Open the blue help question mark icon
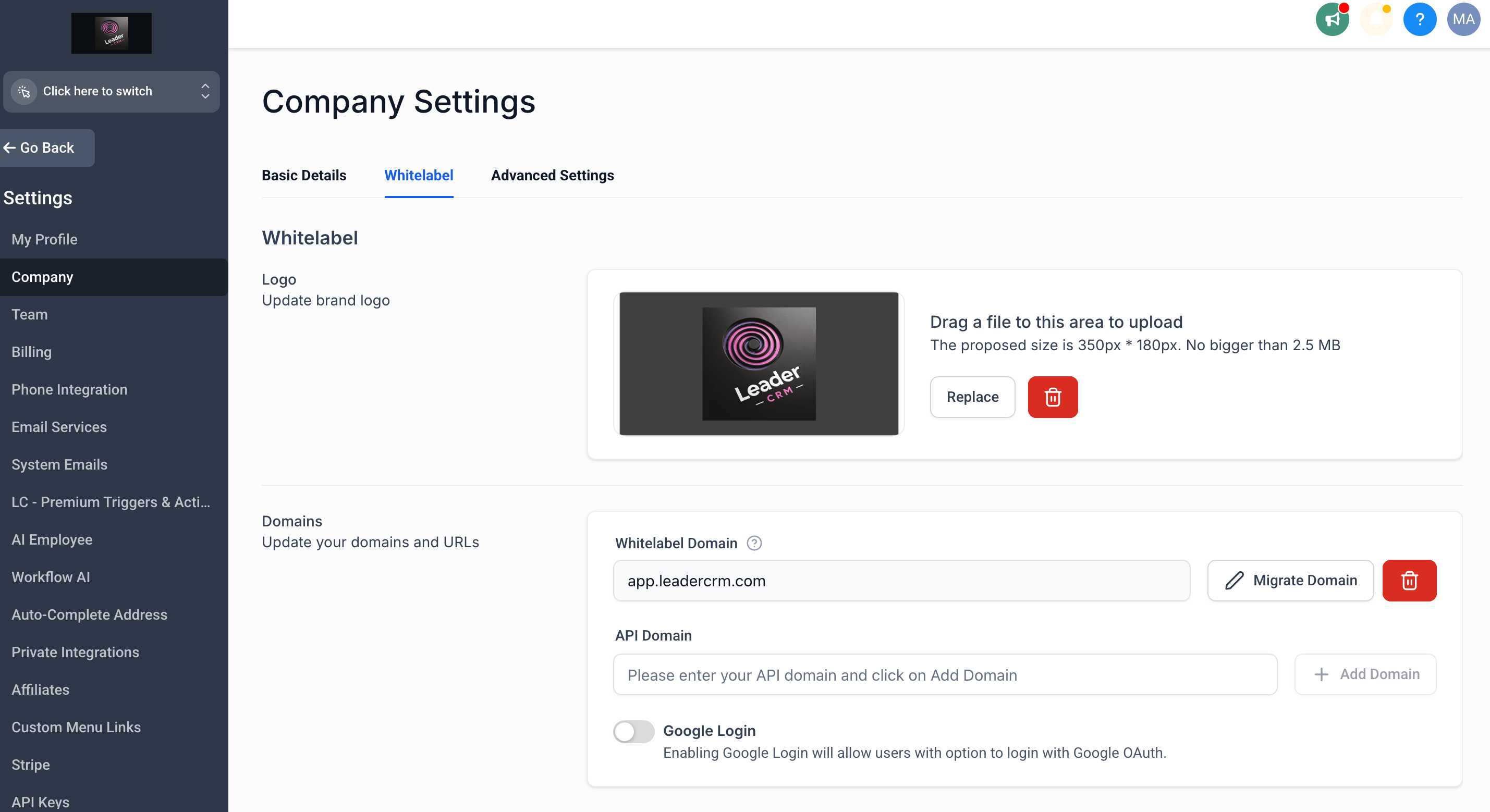The height and width of the screenshot is (812, 1490). 1420,20
